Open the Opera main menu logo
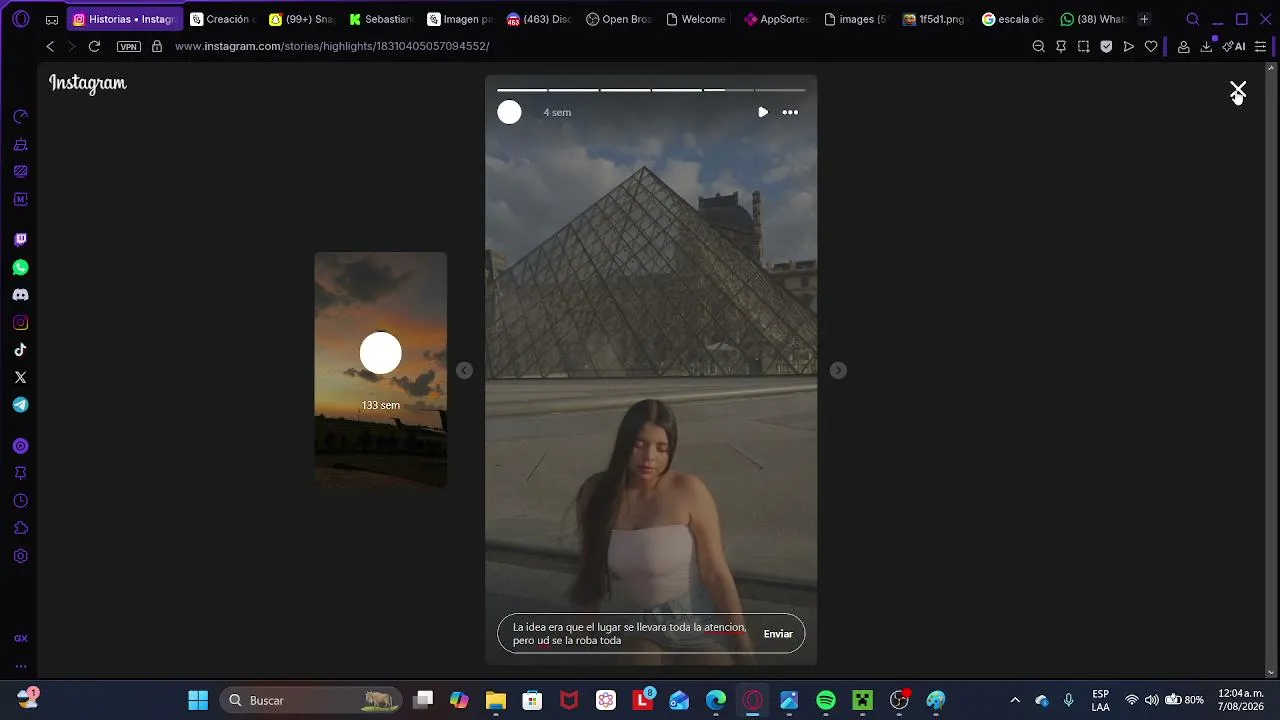The height and width of the screenshot is (720, 1280). coord(20,19)
